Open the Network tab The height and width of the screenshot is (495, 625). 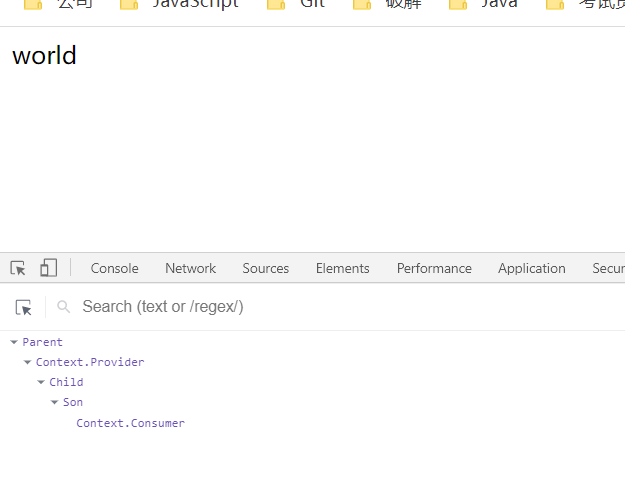[x=190, y=268]
